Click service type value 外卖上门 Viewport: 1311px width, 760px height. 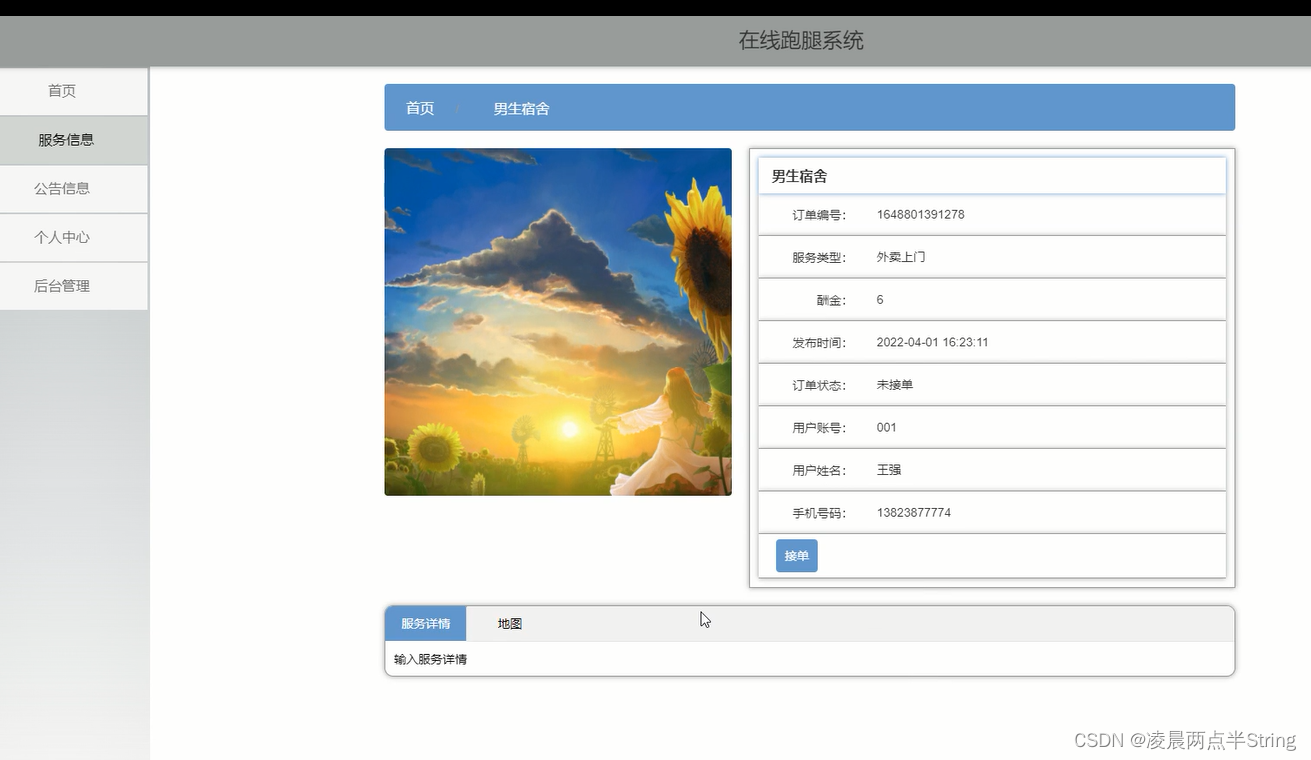click(901, 257)
